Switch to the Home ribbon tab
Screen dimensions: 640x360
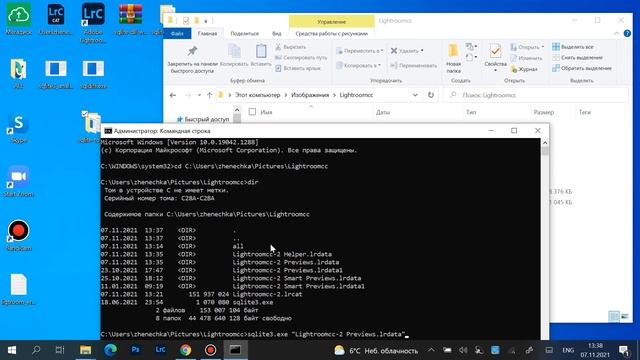(207, 33)
